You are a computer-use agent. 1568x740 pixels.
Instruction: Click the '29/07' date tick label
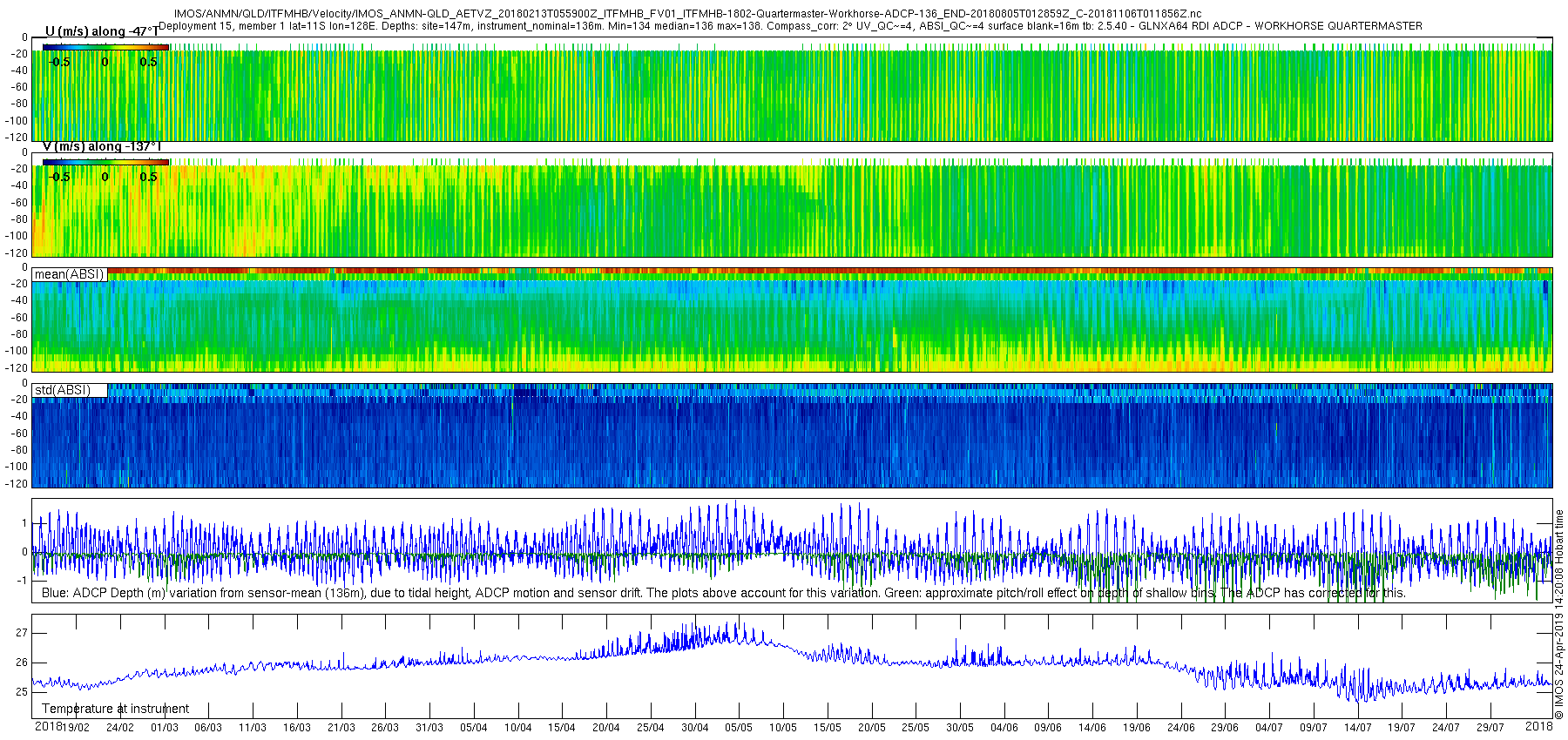[x=1490, y=728]
